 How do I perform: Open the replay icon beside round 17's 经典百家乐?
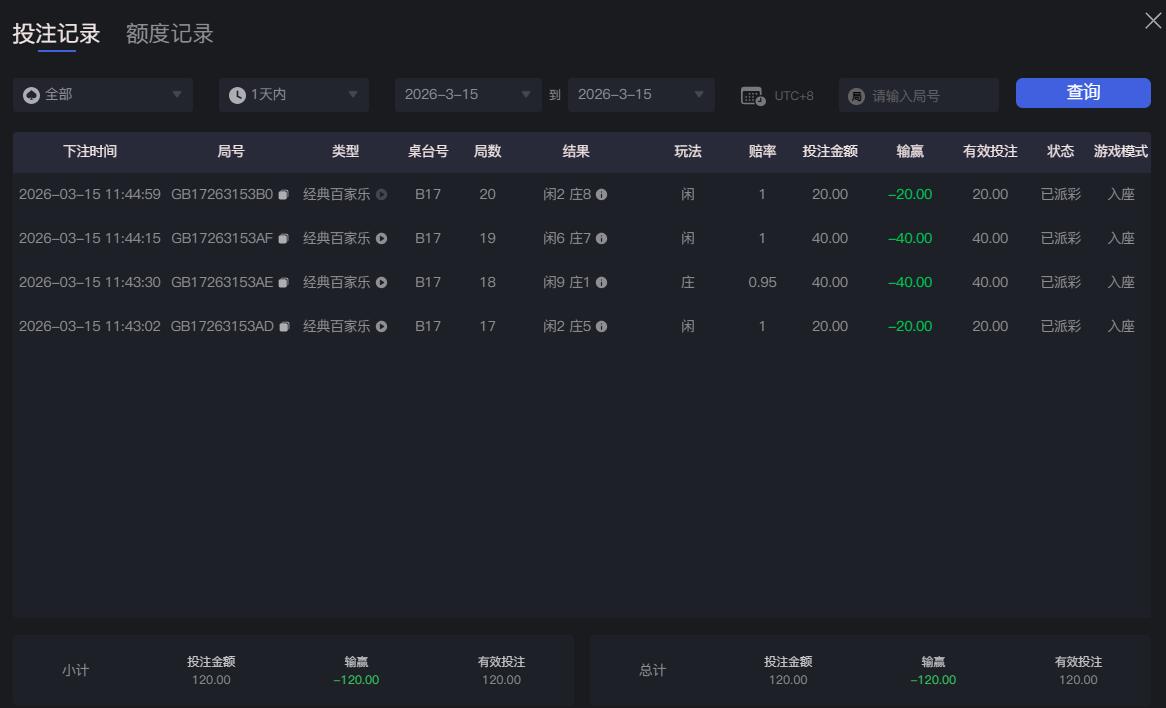click(382, 326)
